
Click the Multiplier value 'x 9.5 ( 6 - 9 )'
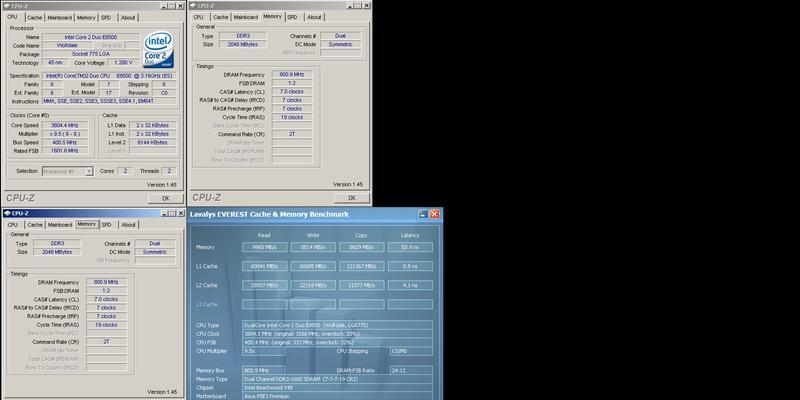tap(65, 134)
